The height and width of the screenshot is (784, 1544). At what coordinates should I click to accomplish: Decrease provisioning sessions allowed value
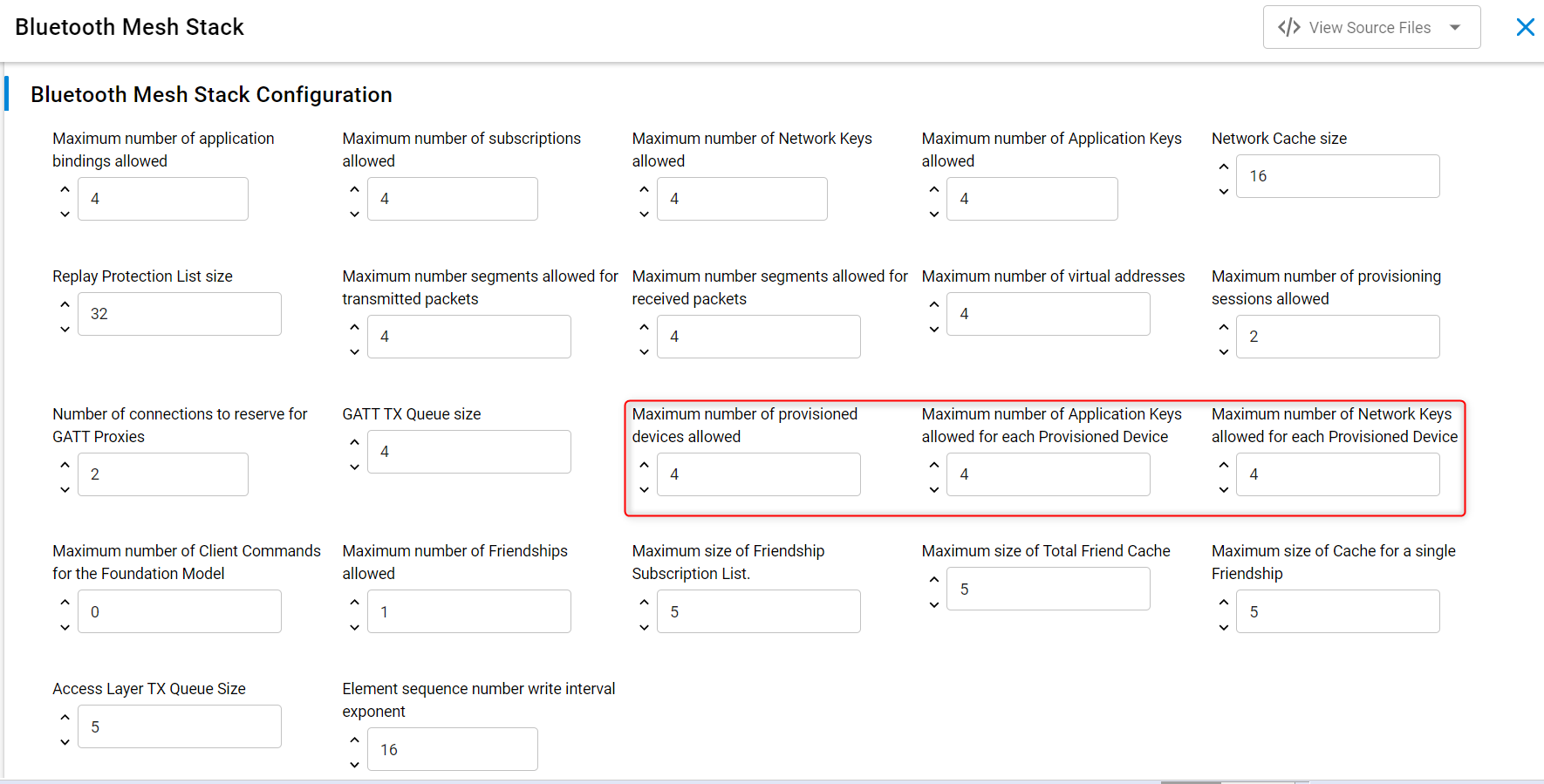coord(1224,351)
